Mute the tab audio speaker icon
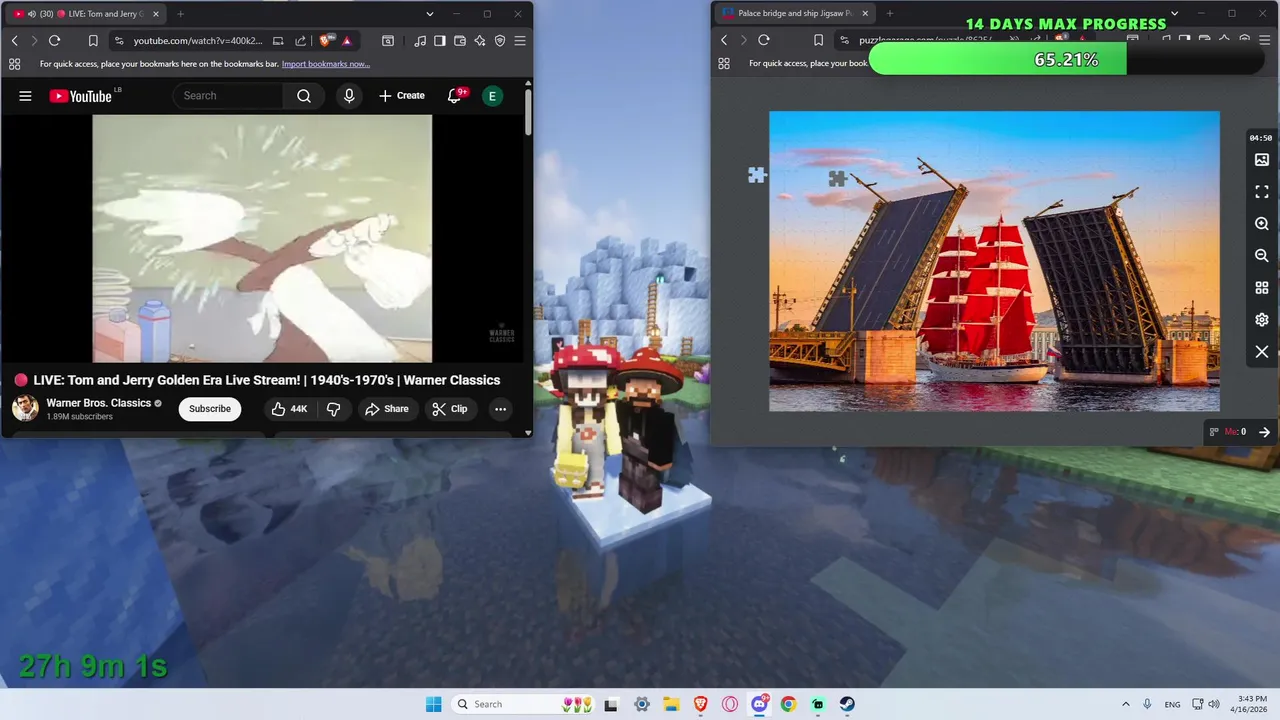Screen dimensions: 1280x720 tap(33, 14)
